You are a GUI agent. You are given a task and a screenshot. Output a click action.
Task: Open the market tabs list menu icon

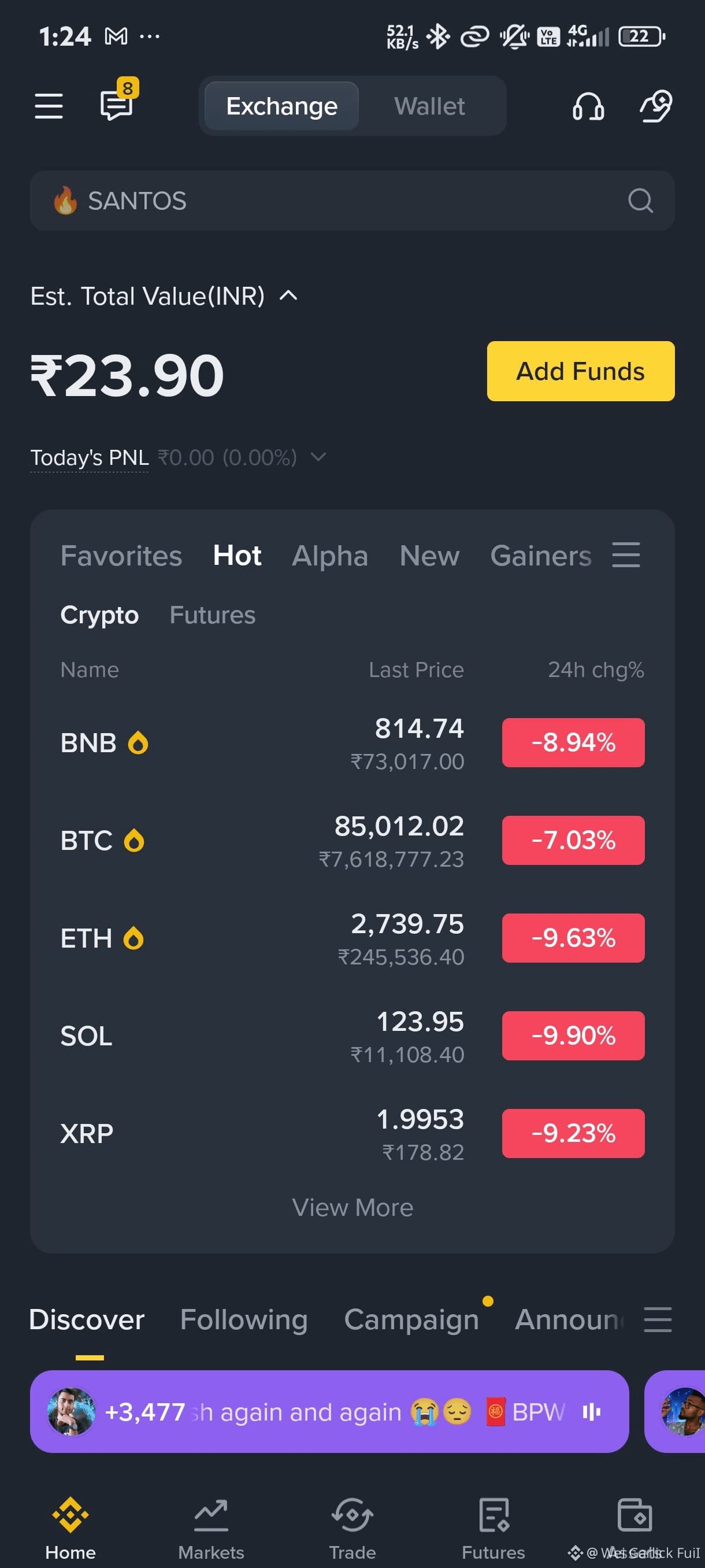[x=626, y=555]
